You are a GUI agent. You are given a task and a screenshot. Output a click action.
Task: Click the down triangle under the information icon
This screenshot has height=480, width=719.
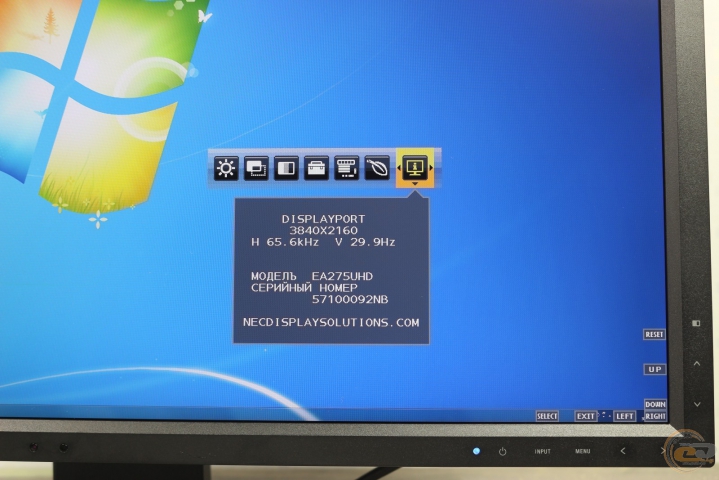(415, 184)
